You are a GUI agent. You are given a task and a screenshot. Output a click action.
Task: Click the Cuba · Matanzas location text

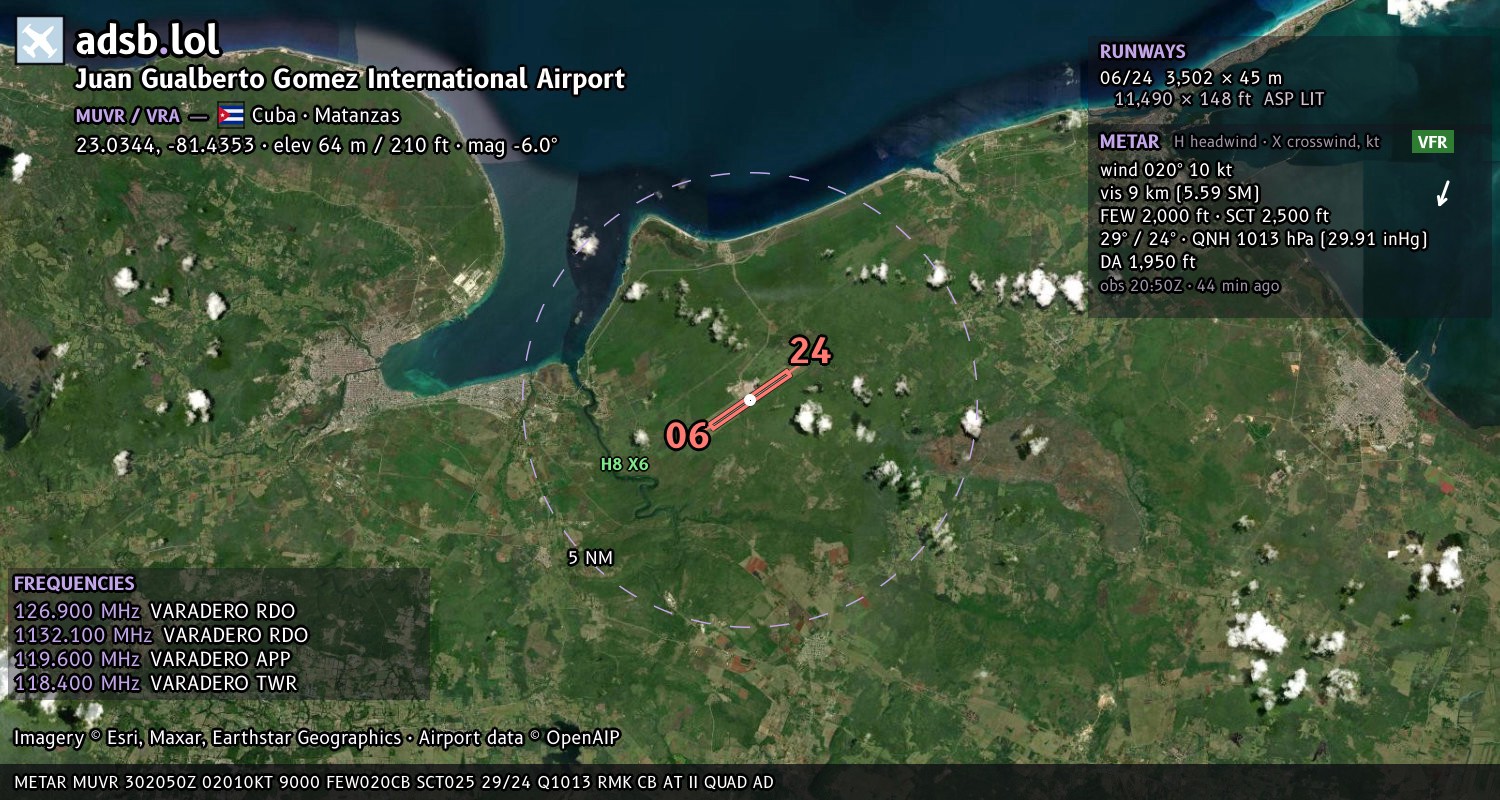coord(326,115)
